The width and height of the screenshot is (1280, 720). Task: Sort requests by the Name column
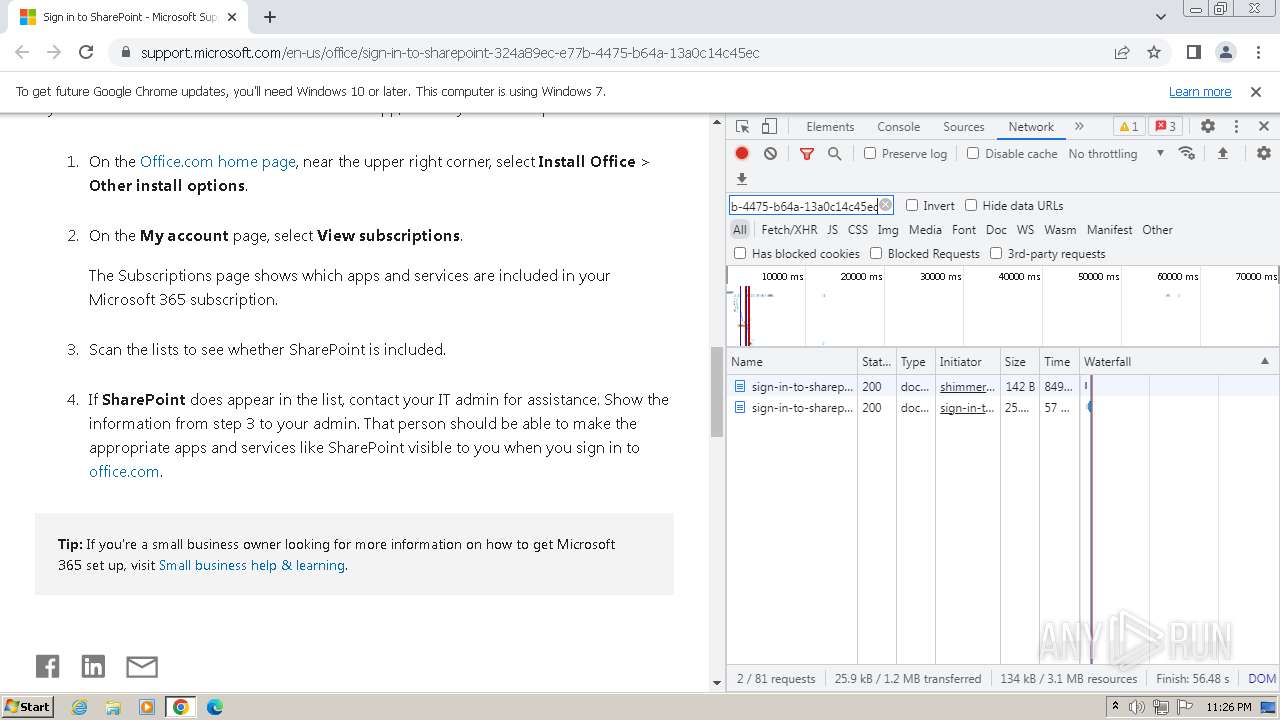(792, 361)
